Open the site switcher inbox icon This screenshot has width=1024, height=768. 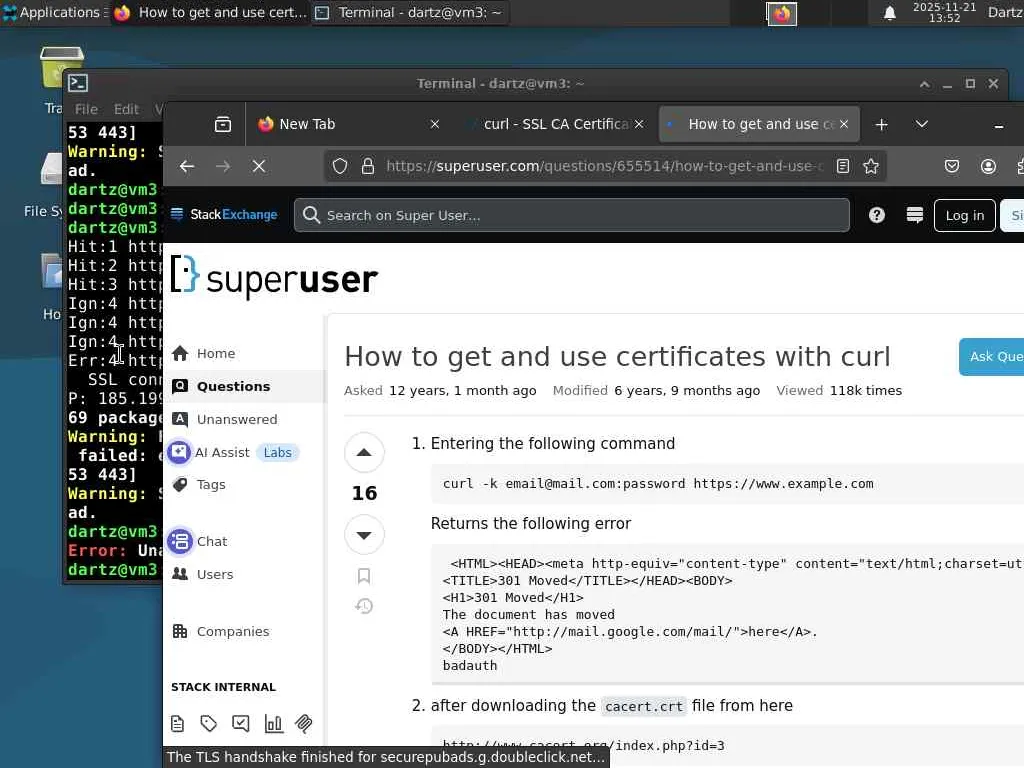[914, 215]
